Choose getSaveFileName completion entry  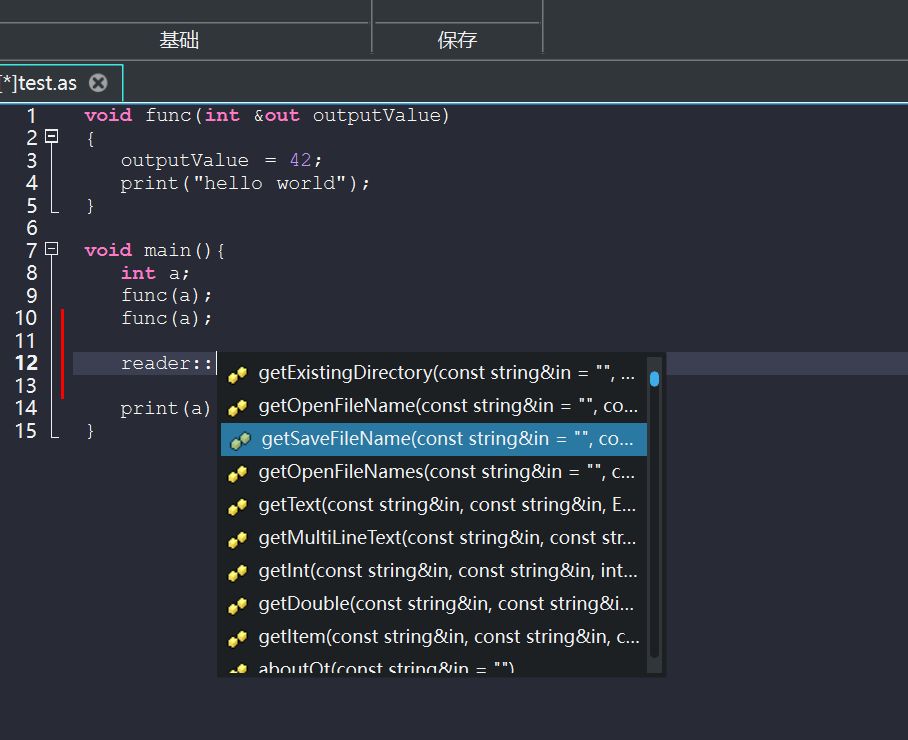point(434,439)
